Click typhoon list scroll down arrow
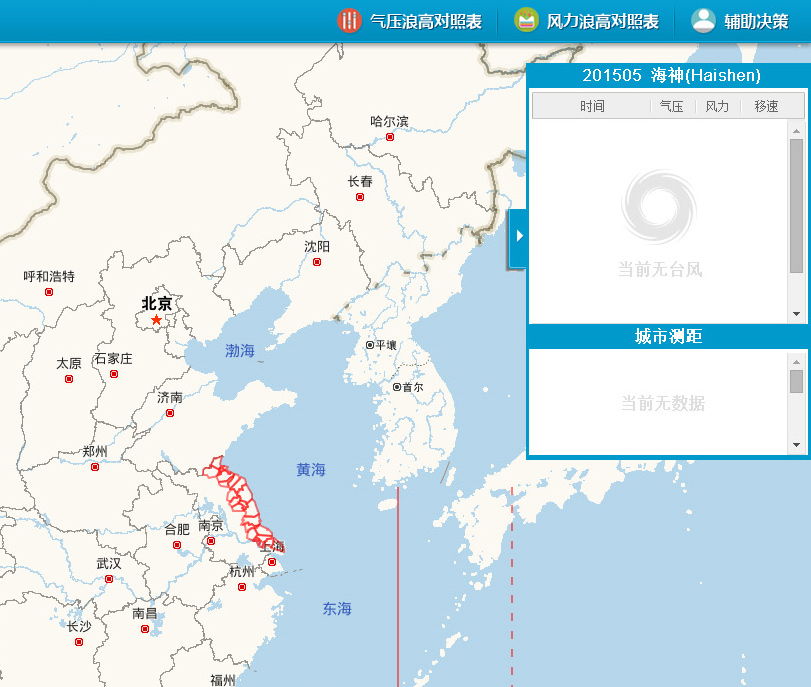 coord(796,314)
